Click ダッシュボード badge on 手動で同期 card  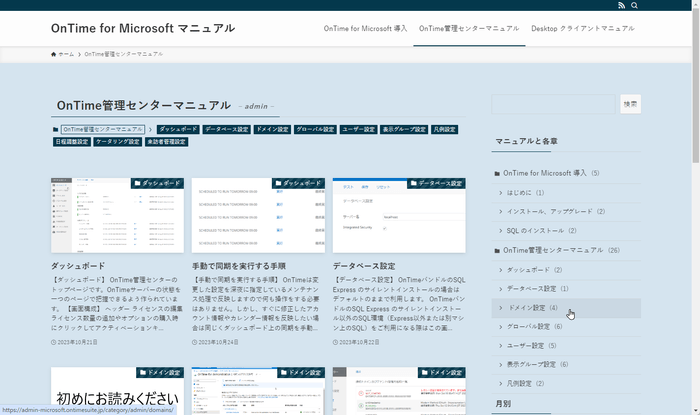(x=298, y=183)
